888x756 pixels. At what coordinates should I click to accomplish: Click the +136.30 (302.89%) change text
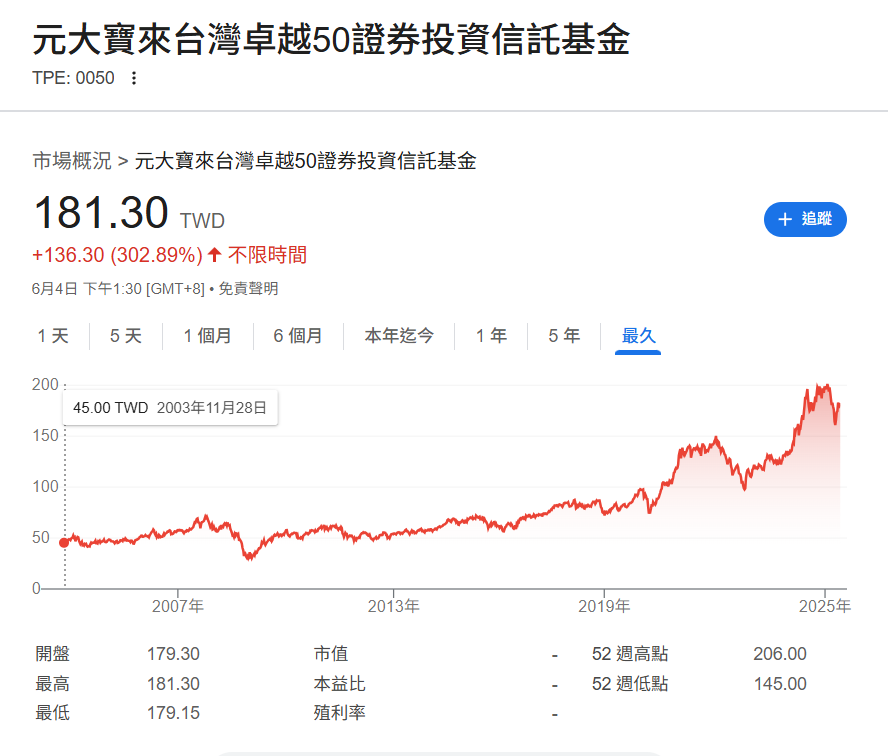point(117,255)
